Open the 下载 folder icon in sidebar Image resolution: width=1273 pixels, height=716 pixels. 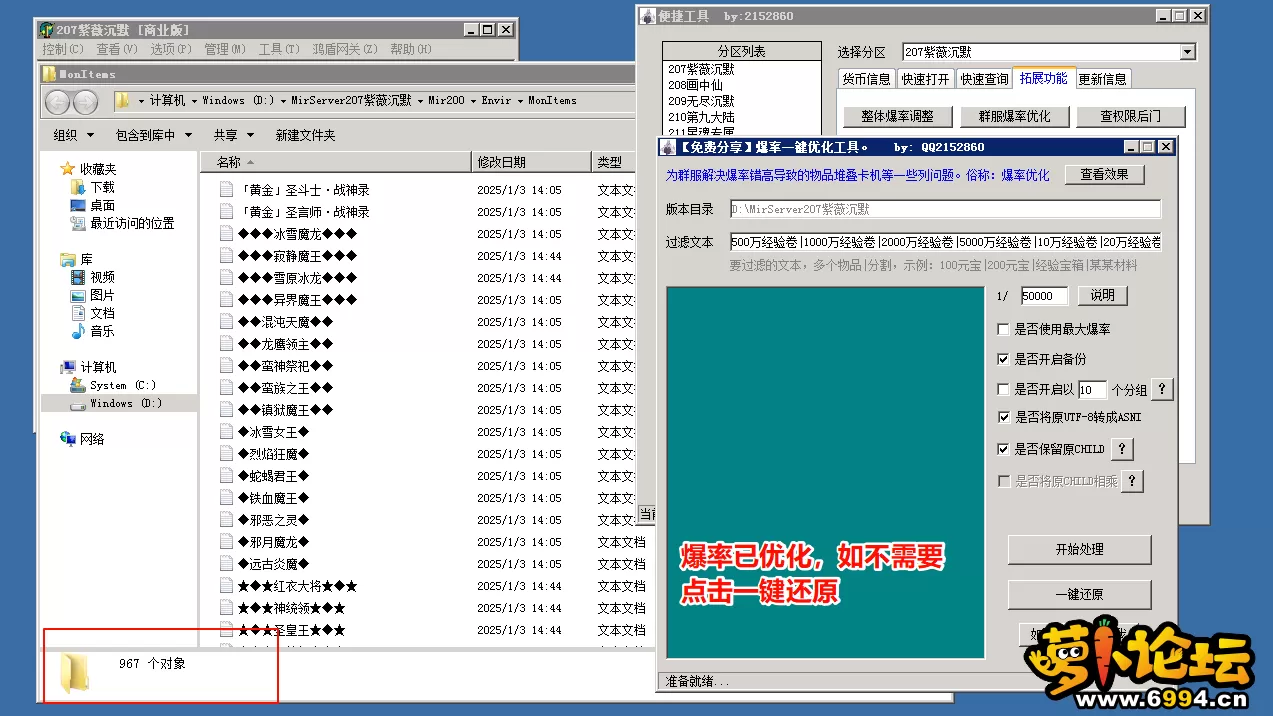78,187
